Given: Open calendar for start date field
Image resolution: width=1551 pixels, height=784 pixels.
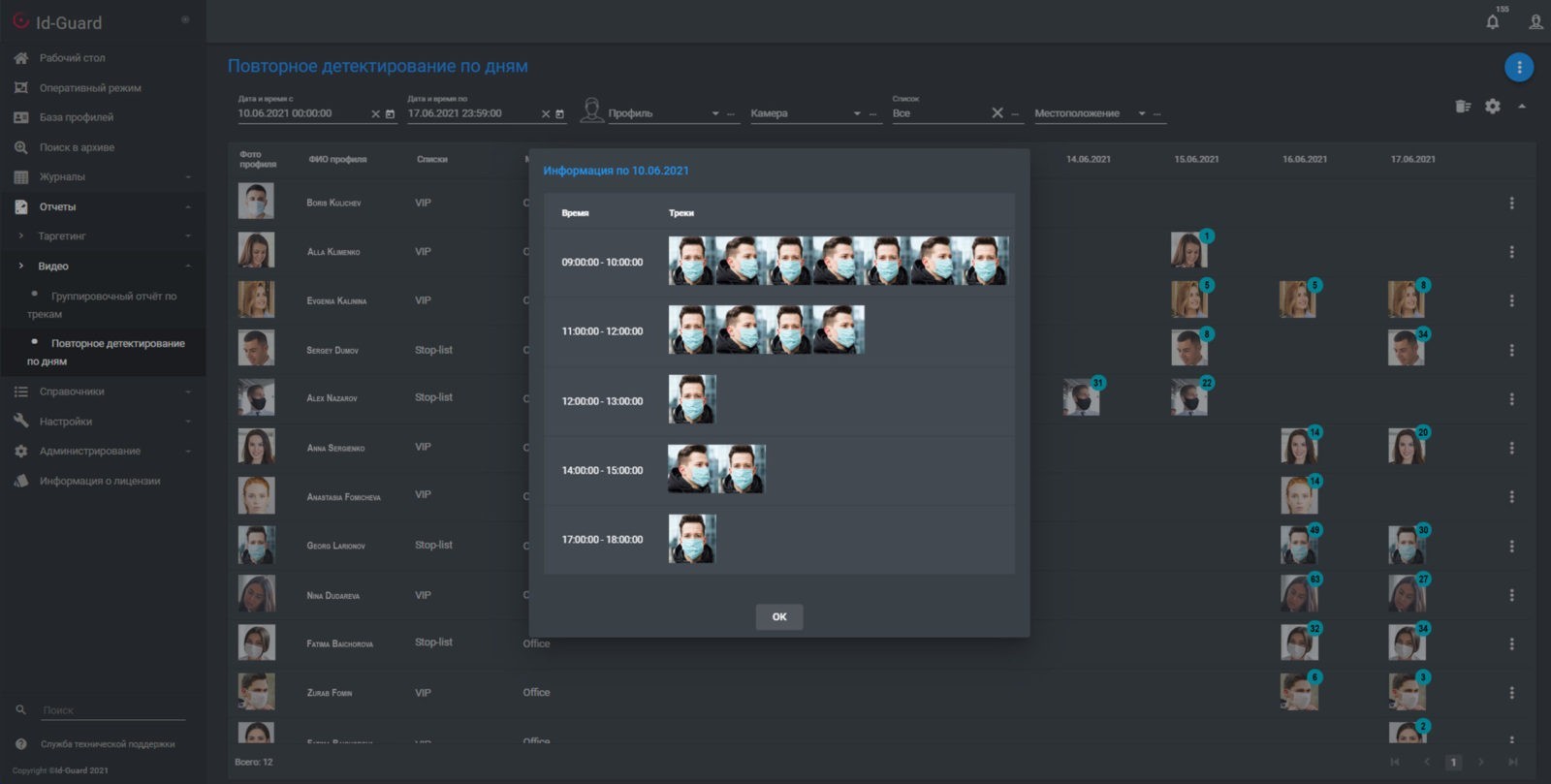Looking at the screenshot, I should [x=391, y=114].
